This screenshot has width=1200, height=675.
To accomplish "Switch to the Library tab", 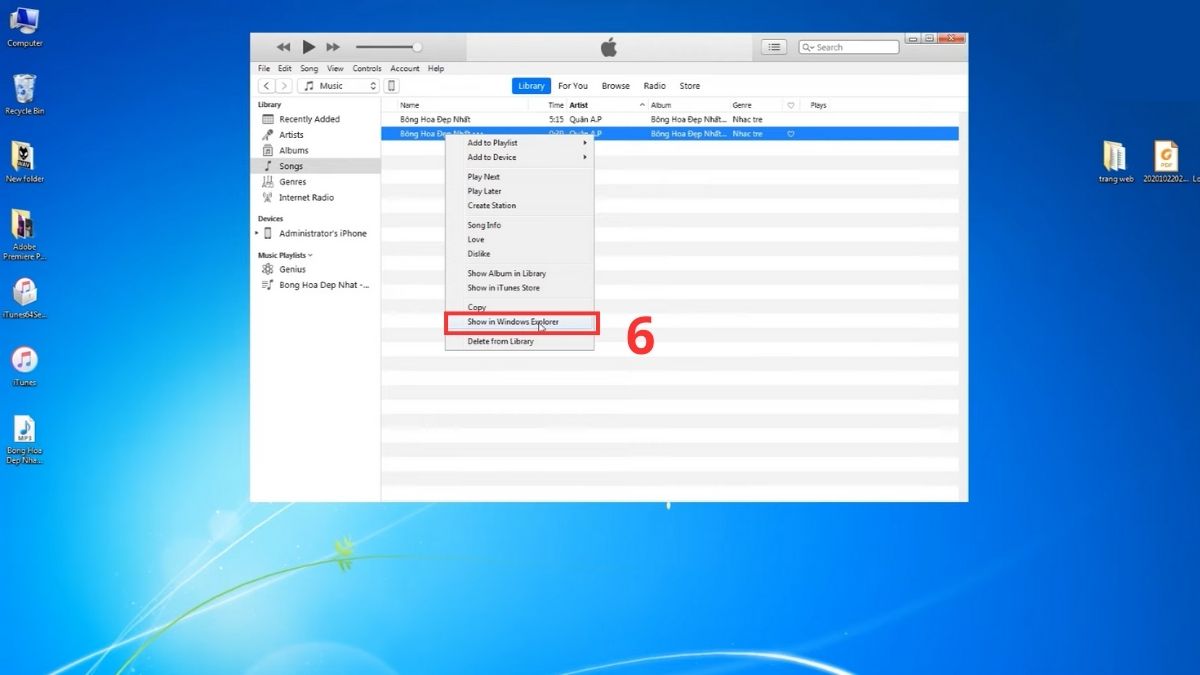I will [531, 86].
